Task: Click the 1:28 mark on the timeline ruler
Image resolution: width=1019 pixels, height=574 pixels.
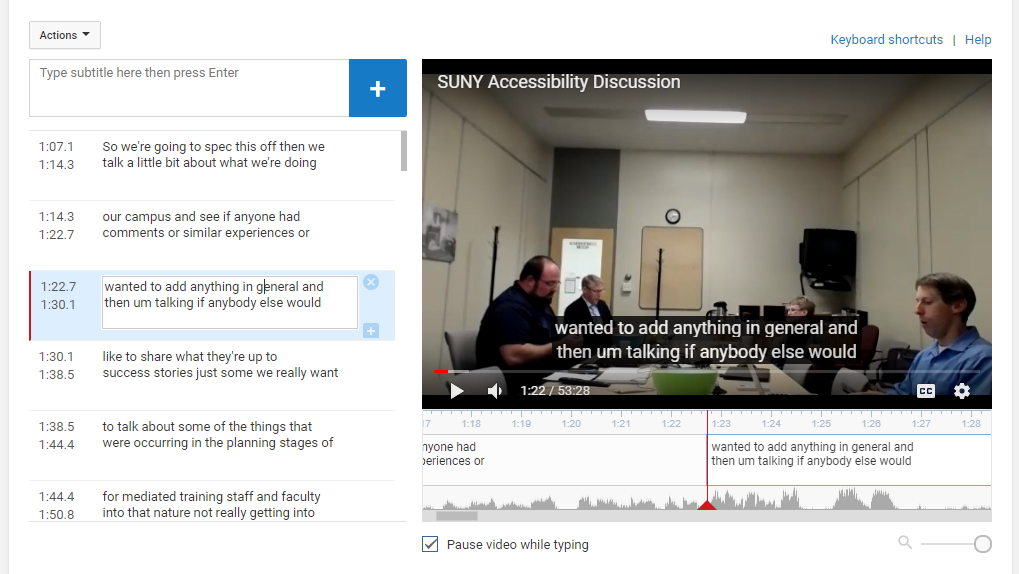Action: pos(971,424)
